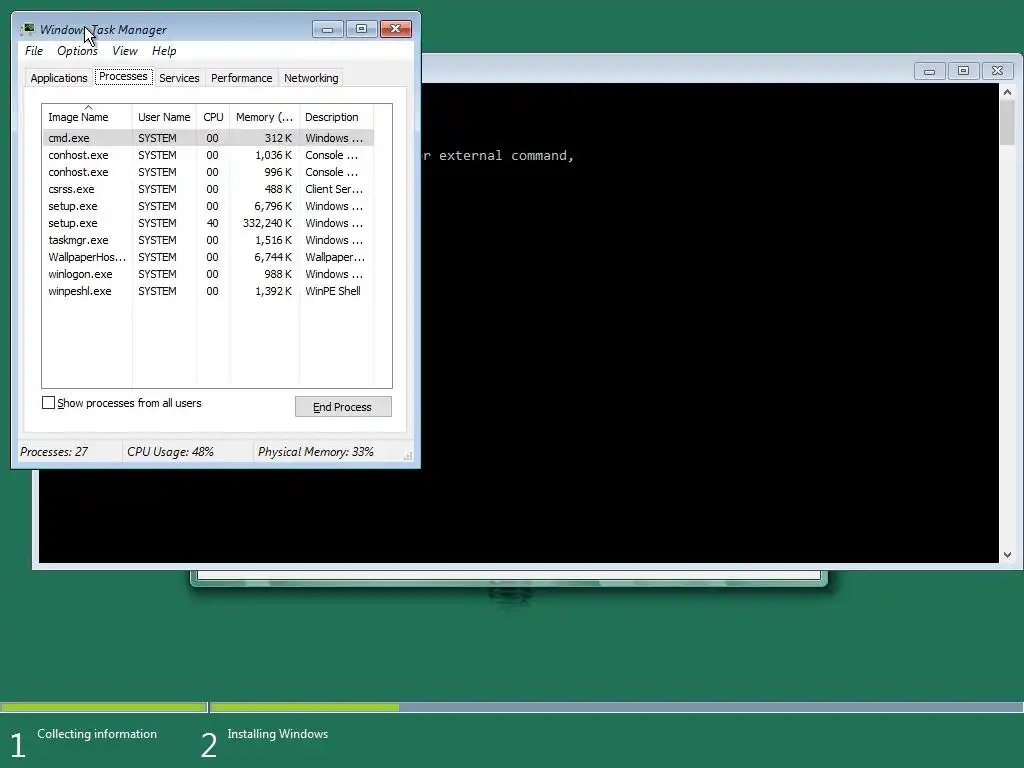1024x768 pixels.
Task: Select setup.exe using 6,796 K memory
Action: 208,206
